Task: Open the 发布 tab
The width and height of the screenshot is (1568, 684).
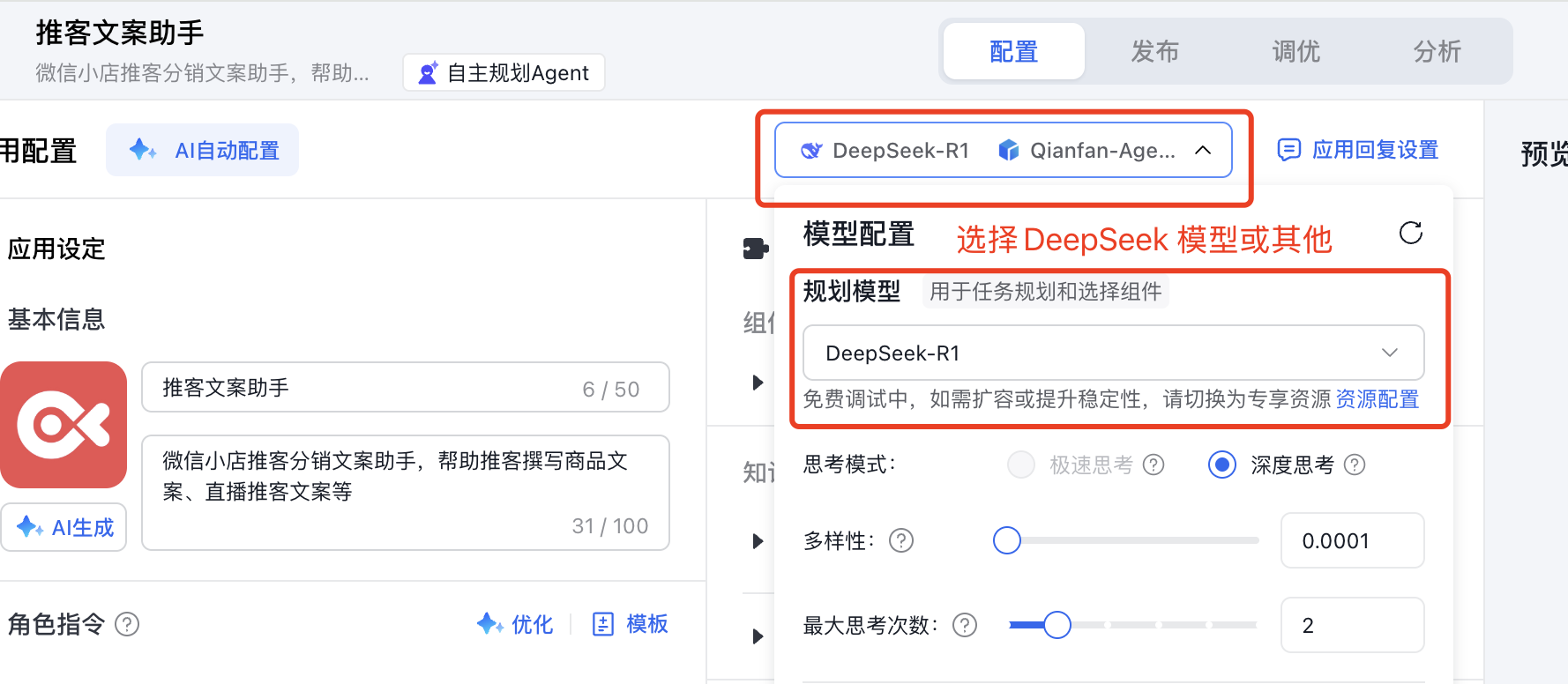Action: coord(1154,51)
